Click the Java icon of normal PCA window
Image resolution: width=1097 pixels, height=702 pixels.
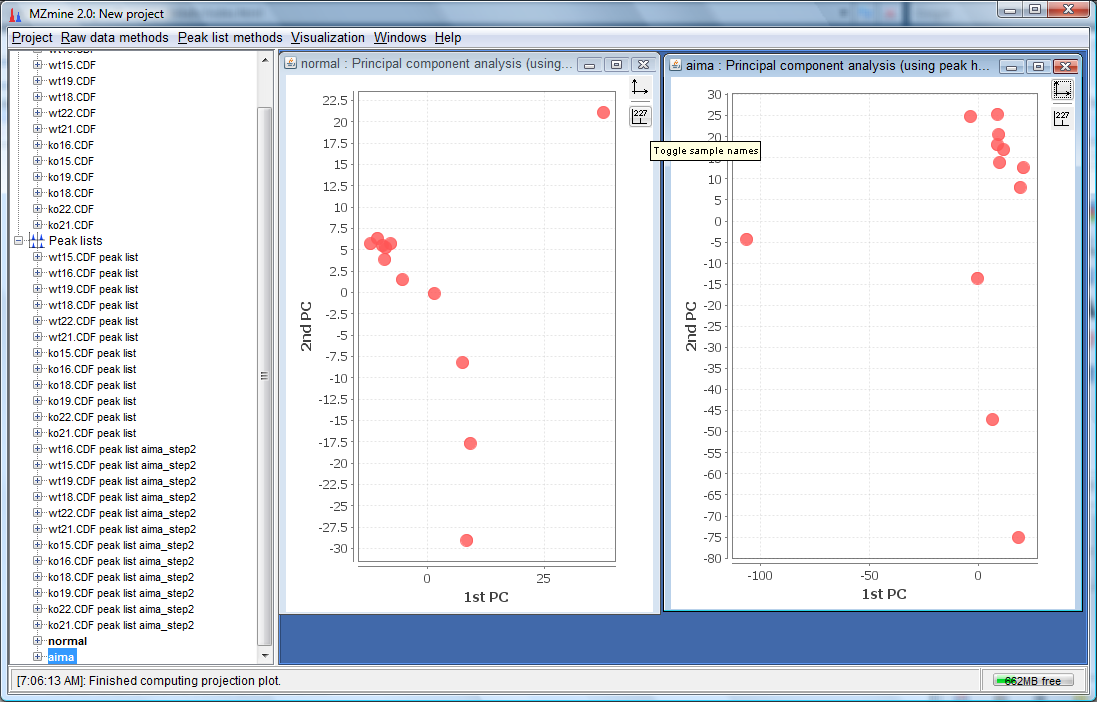(x=291, y=64)
